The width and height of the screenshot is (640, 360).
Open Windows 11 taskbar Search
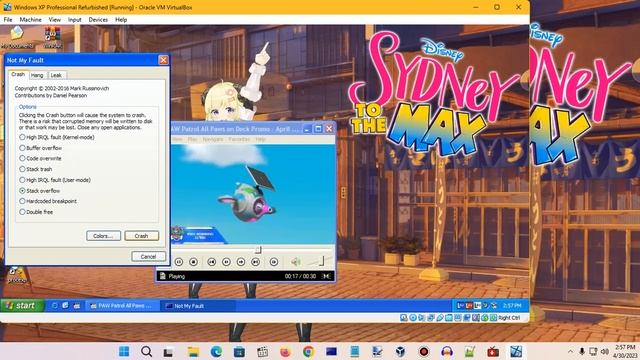pyautogui.click(x=147, y=351)
